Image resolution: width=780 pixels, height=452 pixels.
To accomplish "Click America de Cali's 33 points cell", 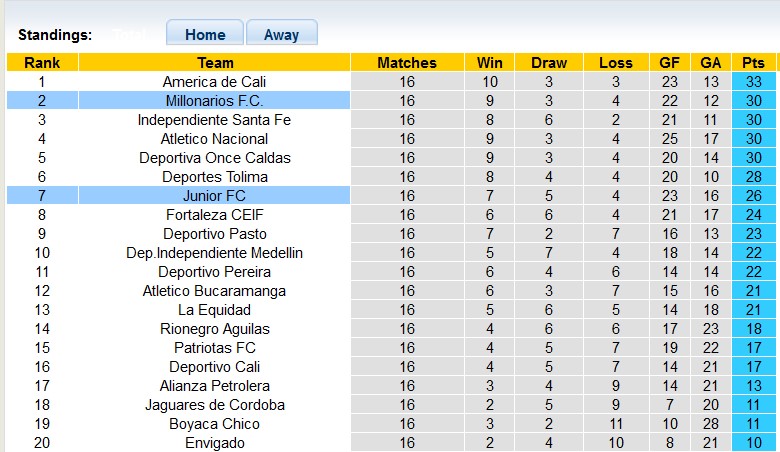I will (x=753, y=82).
